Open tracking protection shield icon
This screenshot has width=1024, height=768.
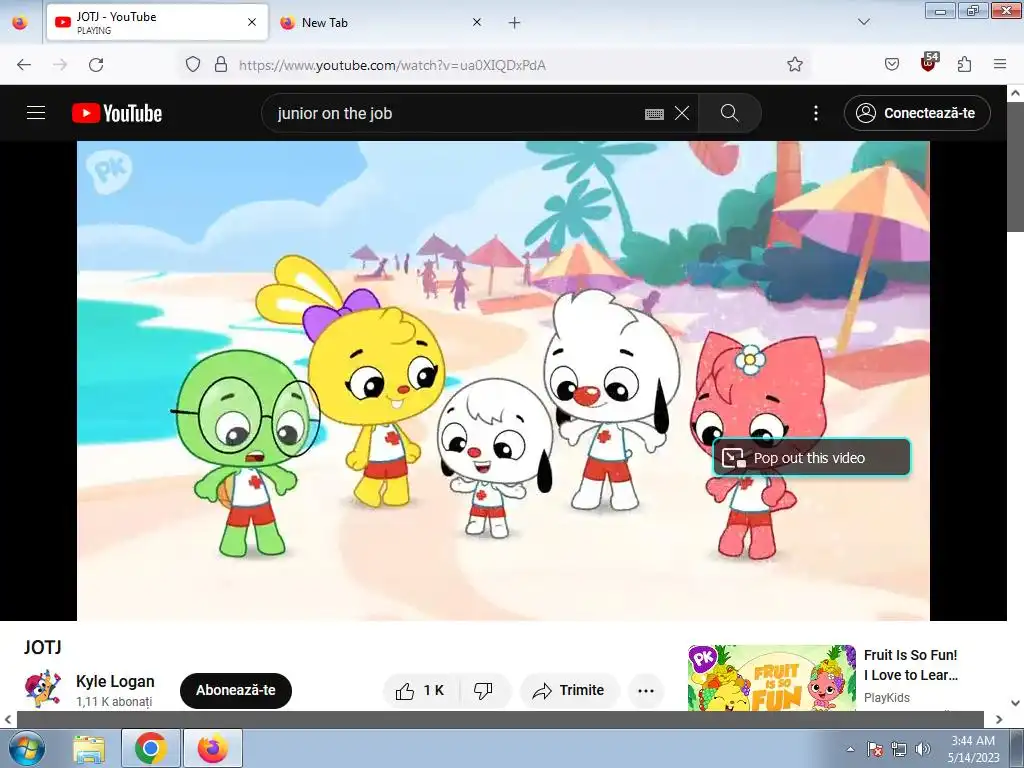[x=193, y=64]
